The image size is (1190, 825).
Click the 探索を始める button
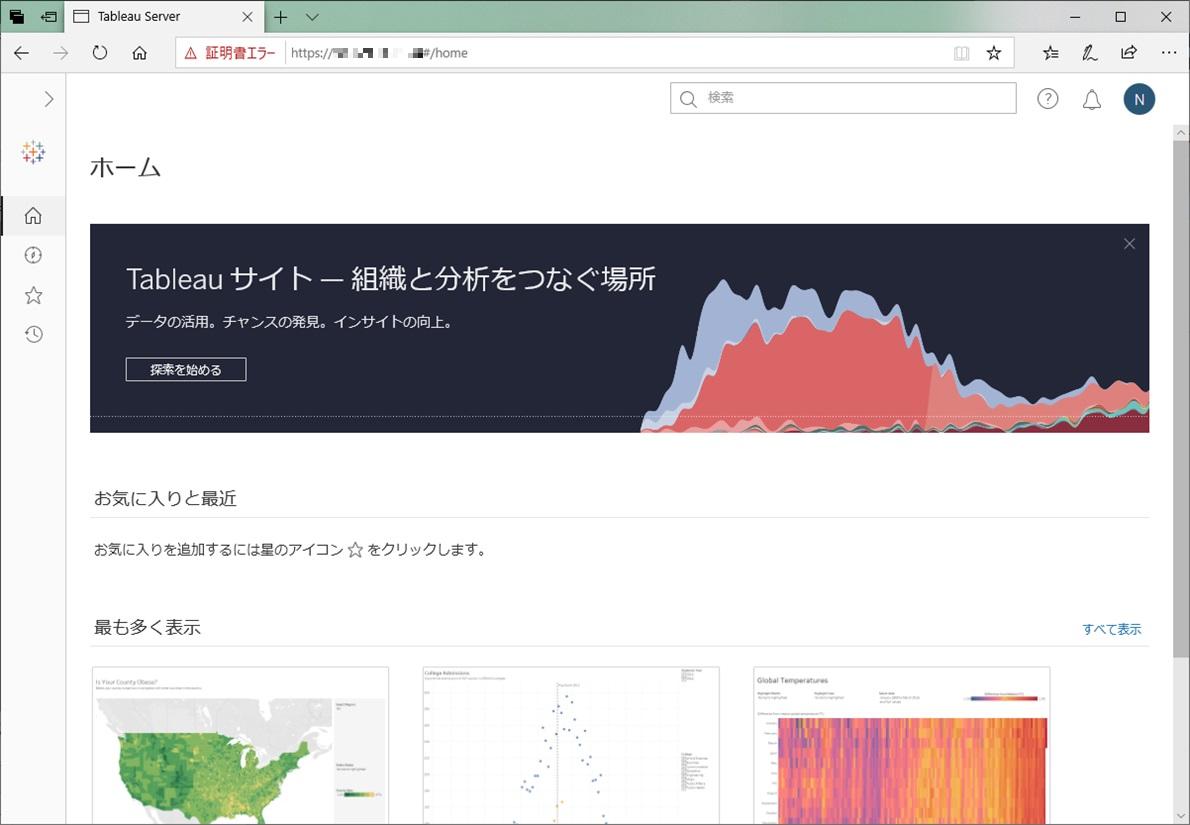[x=186, y=370]
